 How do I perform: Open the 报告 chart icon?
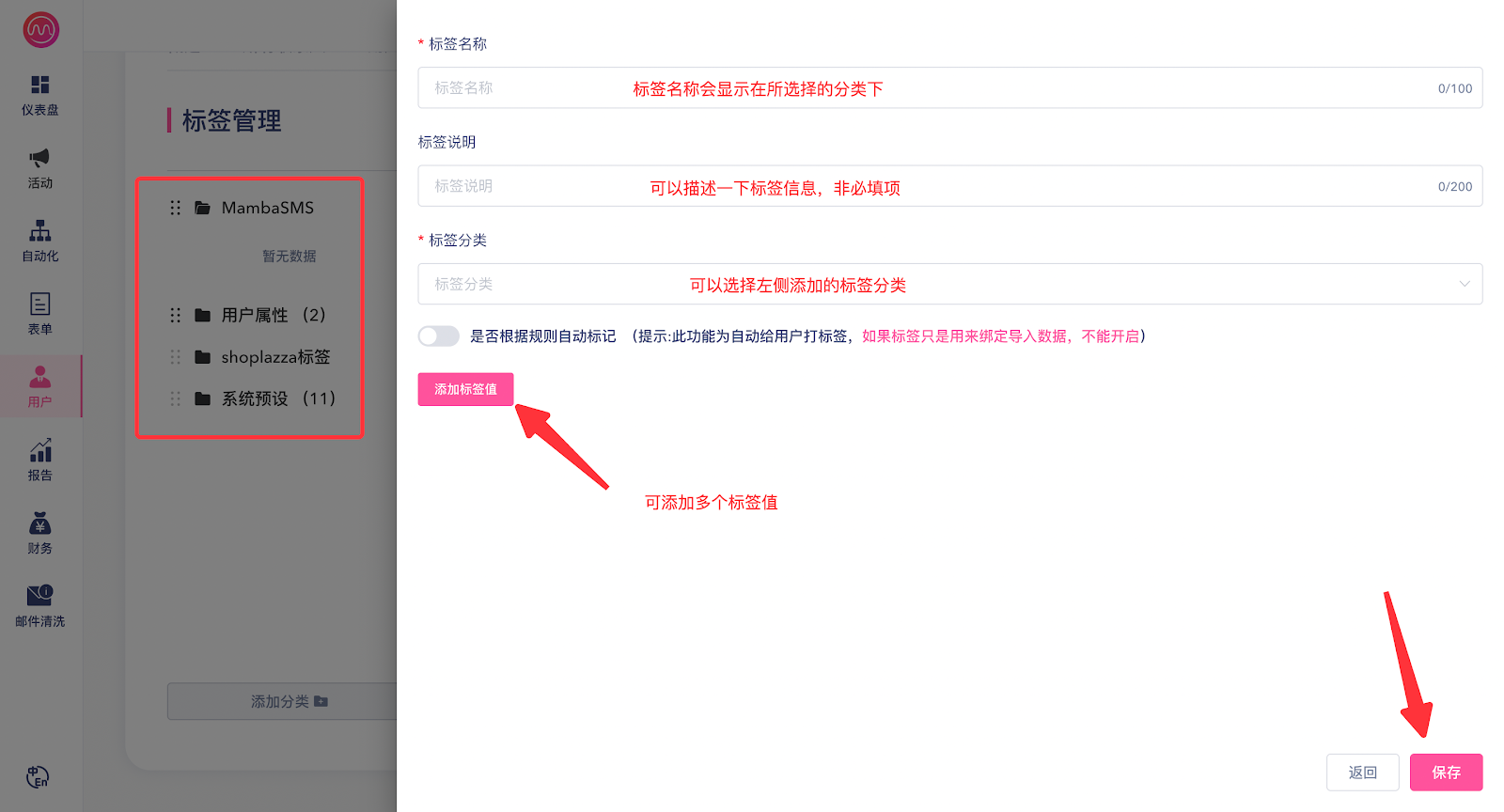click(39, 451)
